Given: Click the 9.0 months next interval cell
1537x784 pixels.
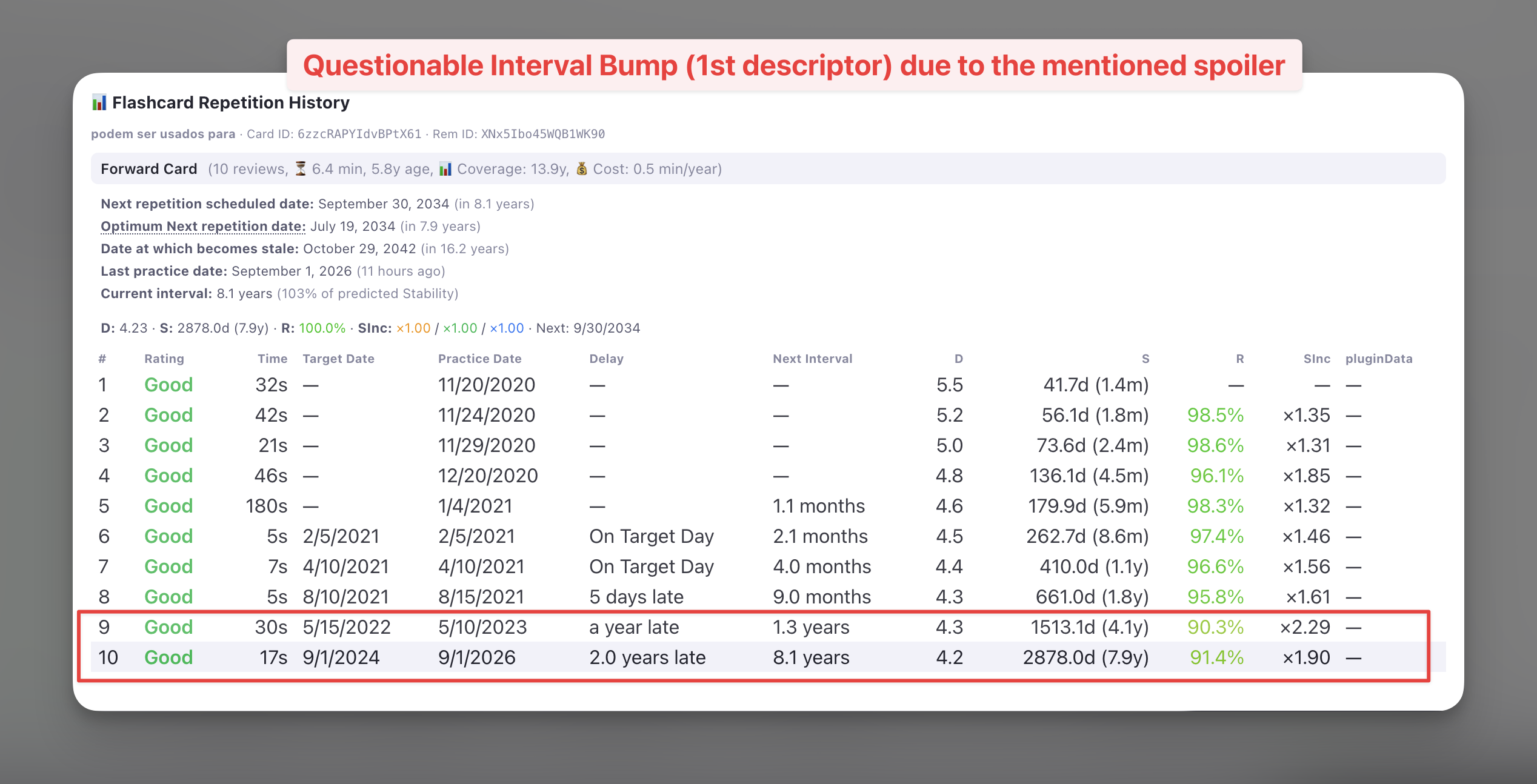Looking at the screenshot, I should 822,597.
